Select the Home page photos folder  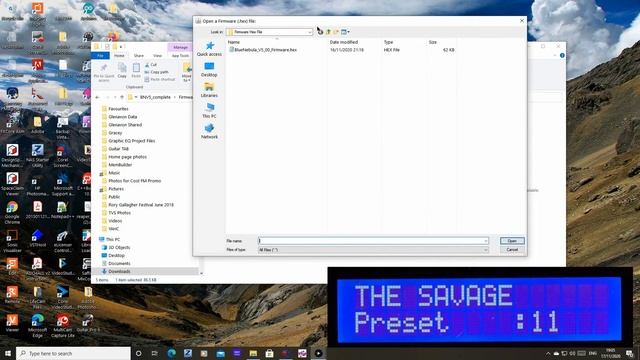pos(127,157)
